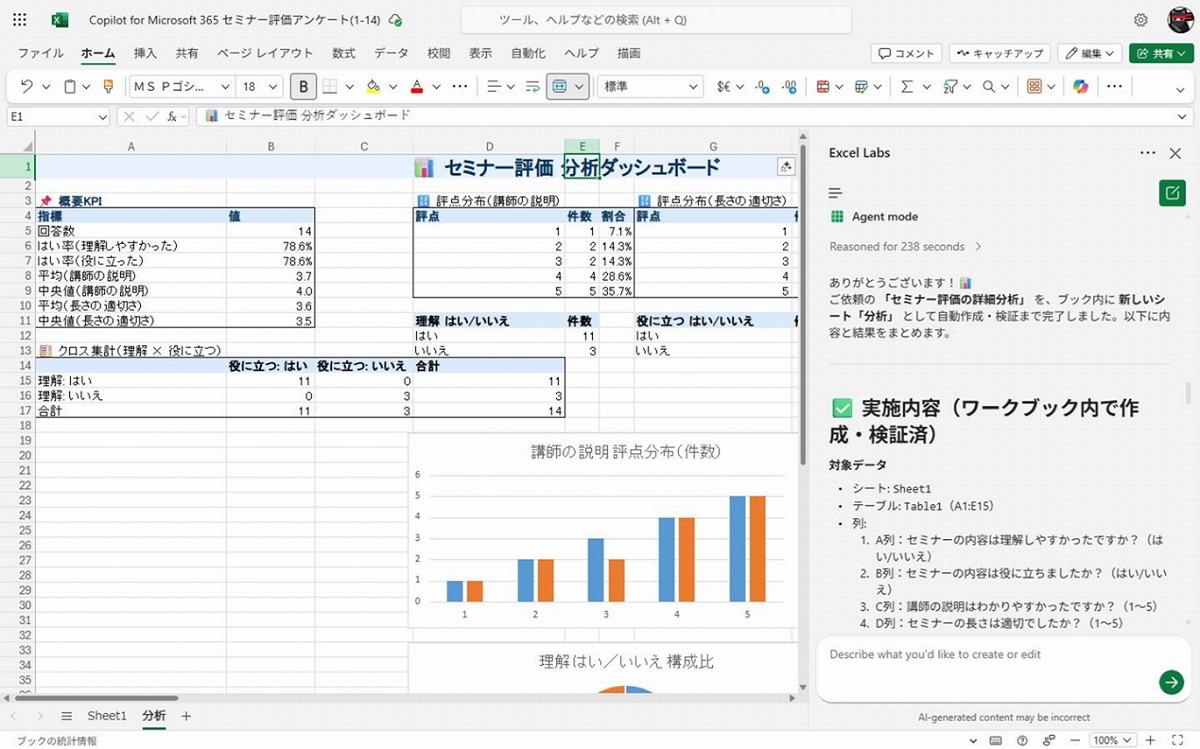
Task: Send the prompt with the green arrow
Action: [1171, 682]
